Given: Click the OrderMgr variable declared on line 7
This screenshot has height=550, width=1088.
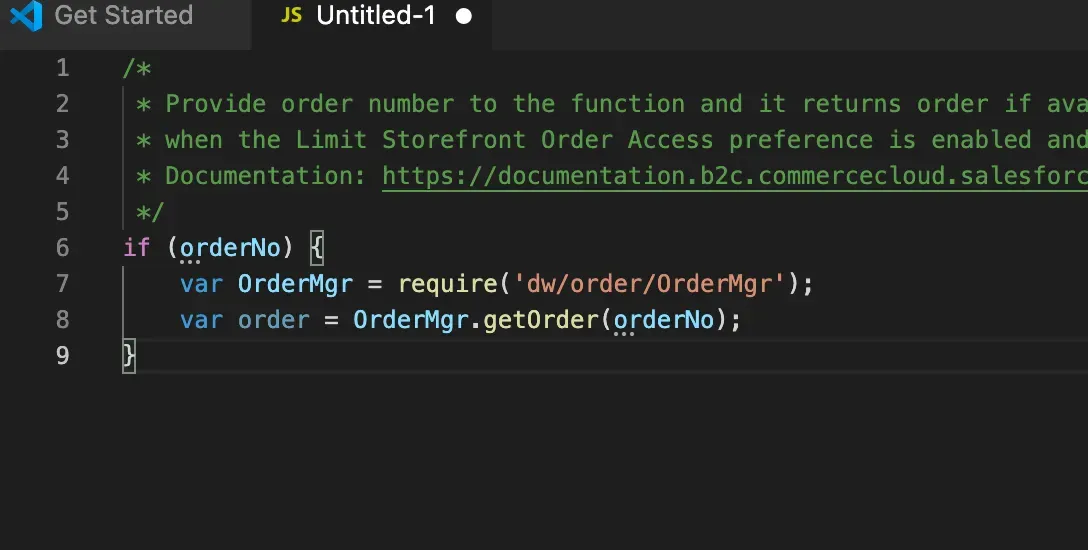Looking at the screenshot, I should (x=295, y=284).
